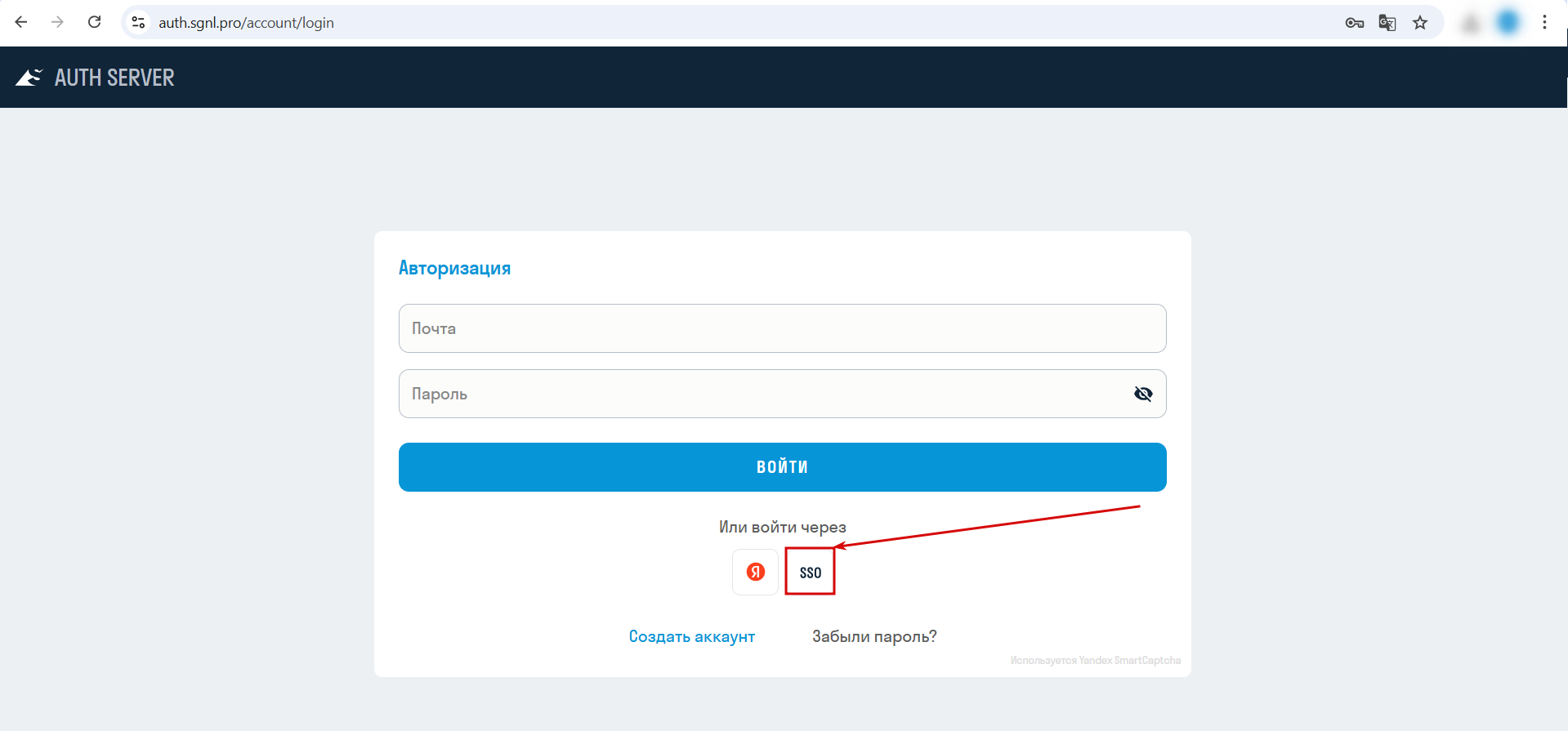Toggle password visibility eye icon
The width and height of the screenshot is (1568, 731).
pos(1143,394)
